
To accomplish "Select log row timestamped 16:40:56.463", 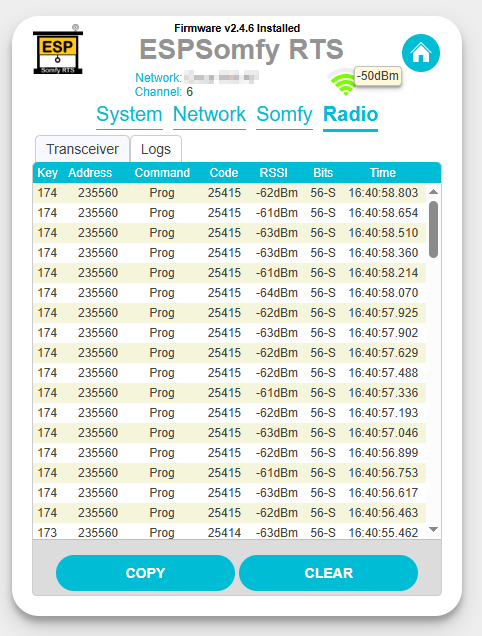I will pos(230,513).
